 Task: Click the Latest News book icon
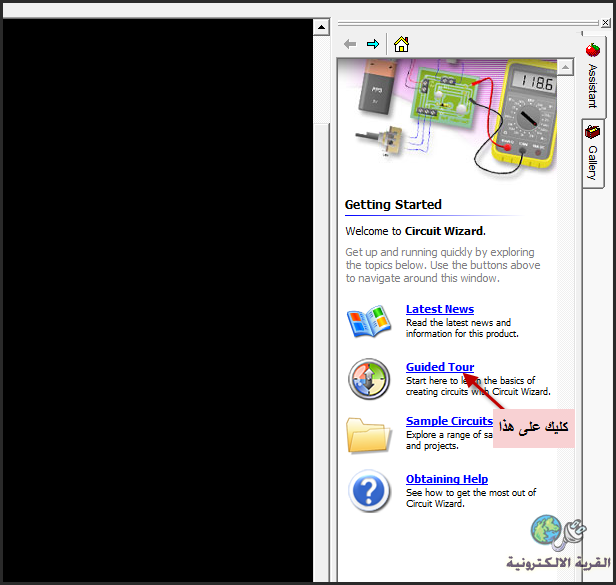[368, 321]
